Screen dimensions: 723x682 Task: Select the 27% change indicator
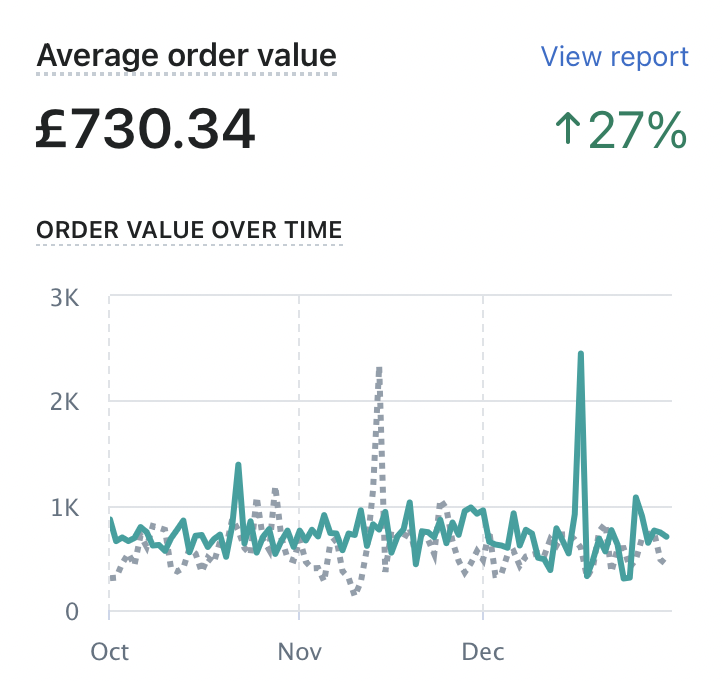(637, 130)
